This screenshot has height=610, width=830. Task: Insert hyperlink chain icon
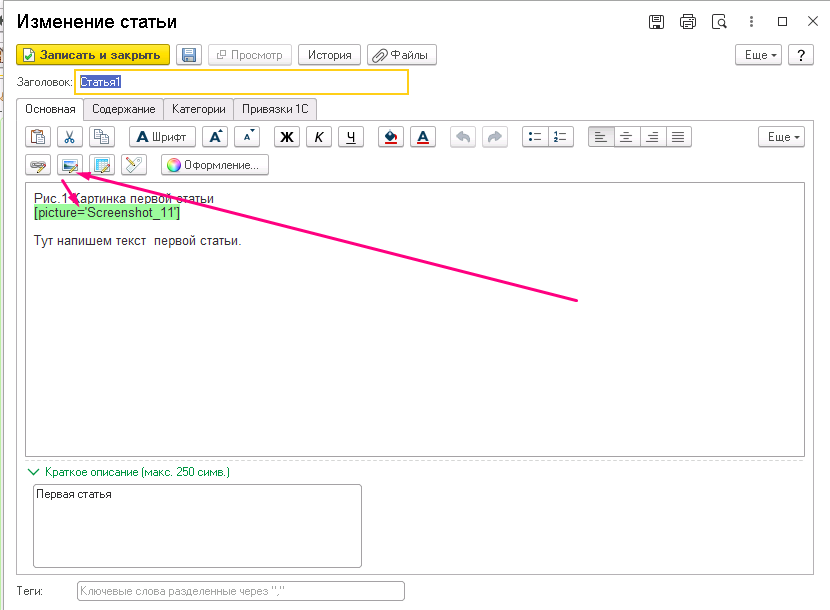coord(38,165)
